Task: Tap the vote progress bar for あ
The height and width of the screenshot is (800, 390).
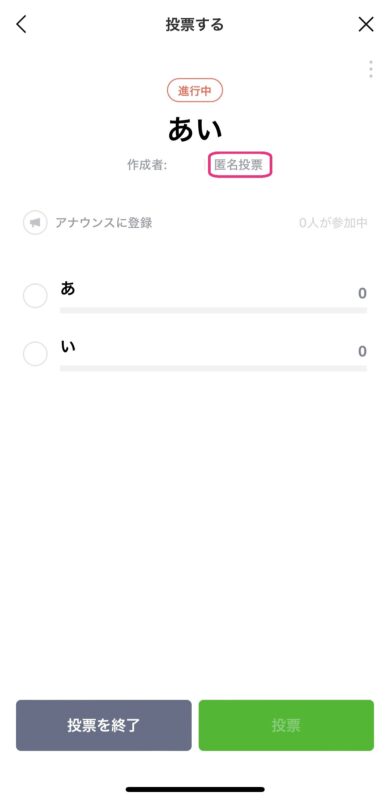Action: 213,310
